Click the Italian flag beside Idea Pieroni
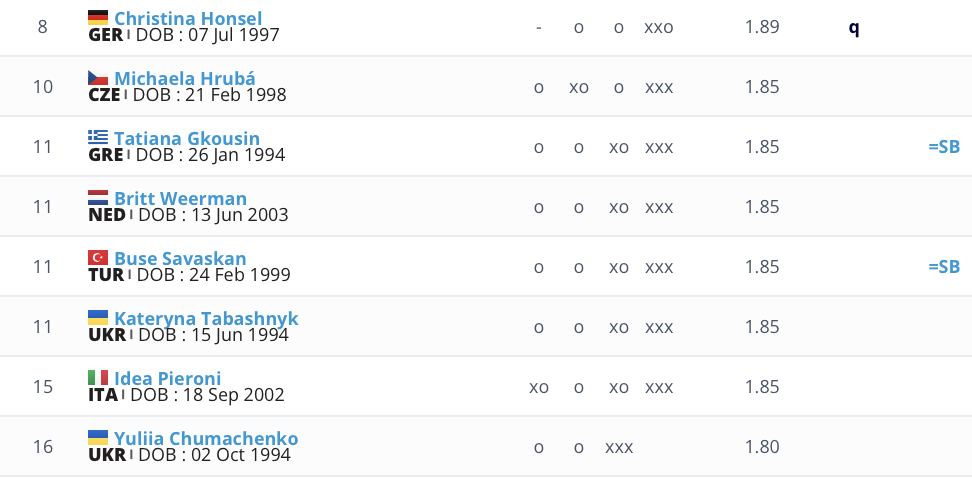Viewport: 972px width, 478px height. click(98, 377)
